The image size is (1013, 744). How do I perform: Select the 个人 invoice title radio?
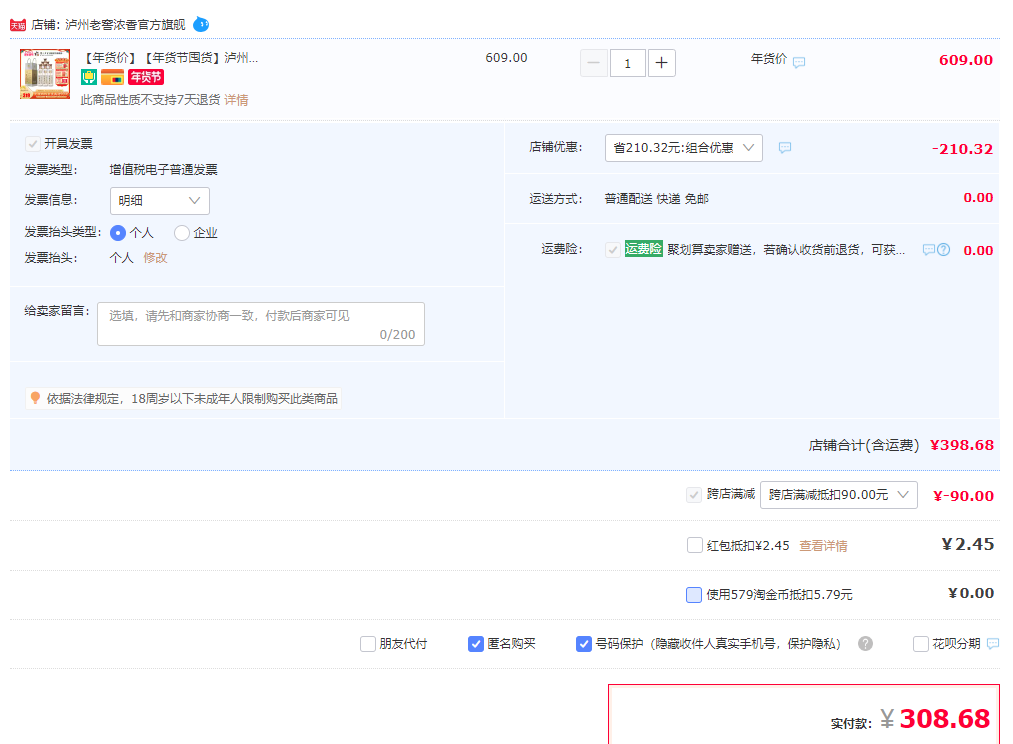[118, 232]
